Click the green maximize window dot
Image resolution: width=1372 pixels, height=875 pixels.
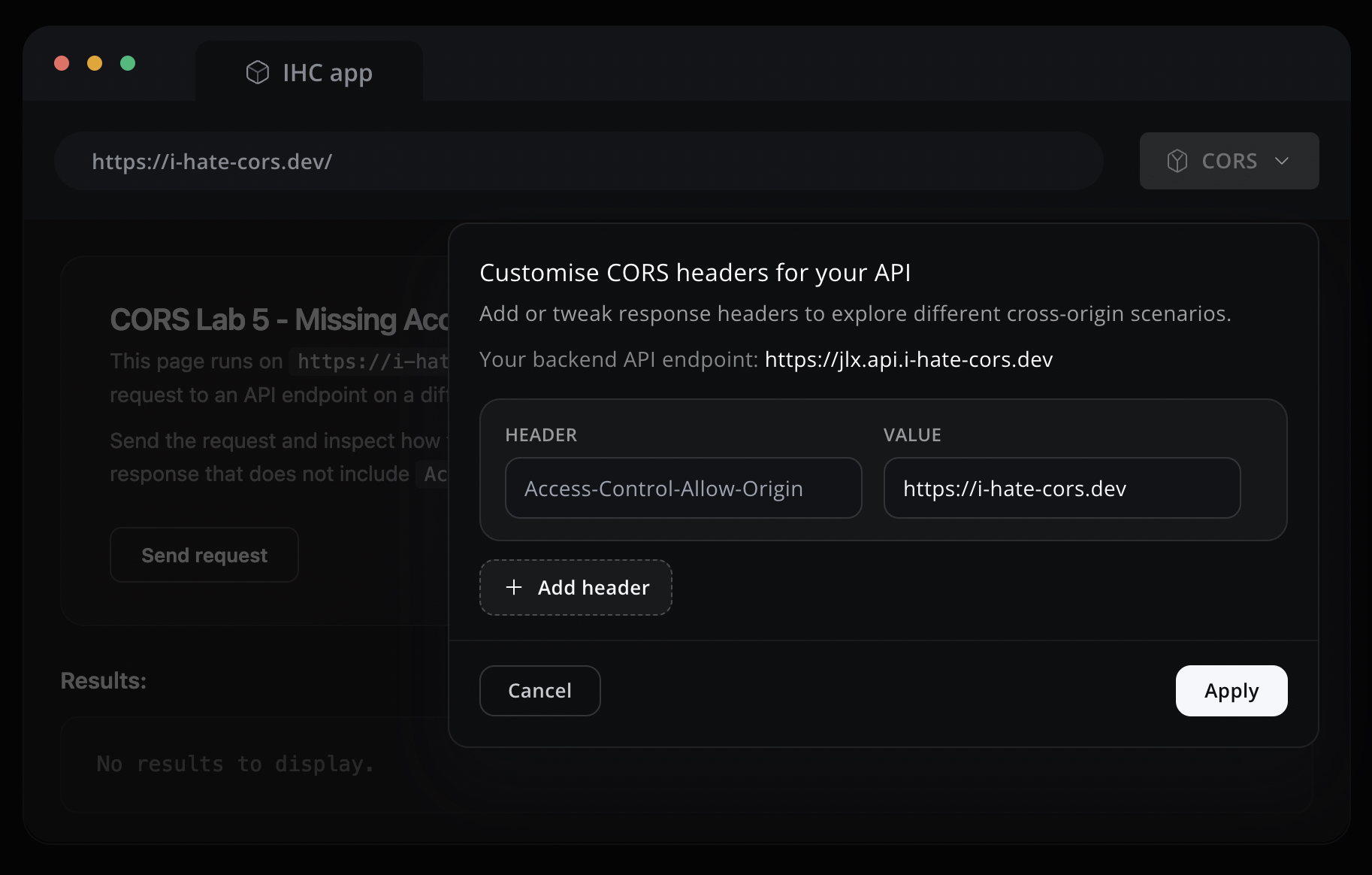click(128, 63)
